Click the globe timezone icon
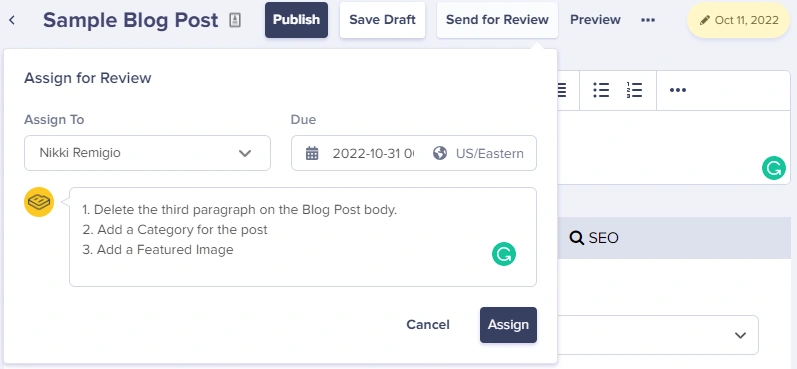The image size is (797, 369). pyautogui.click(x=440, y=153)
